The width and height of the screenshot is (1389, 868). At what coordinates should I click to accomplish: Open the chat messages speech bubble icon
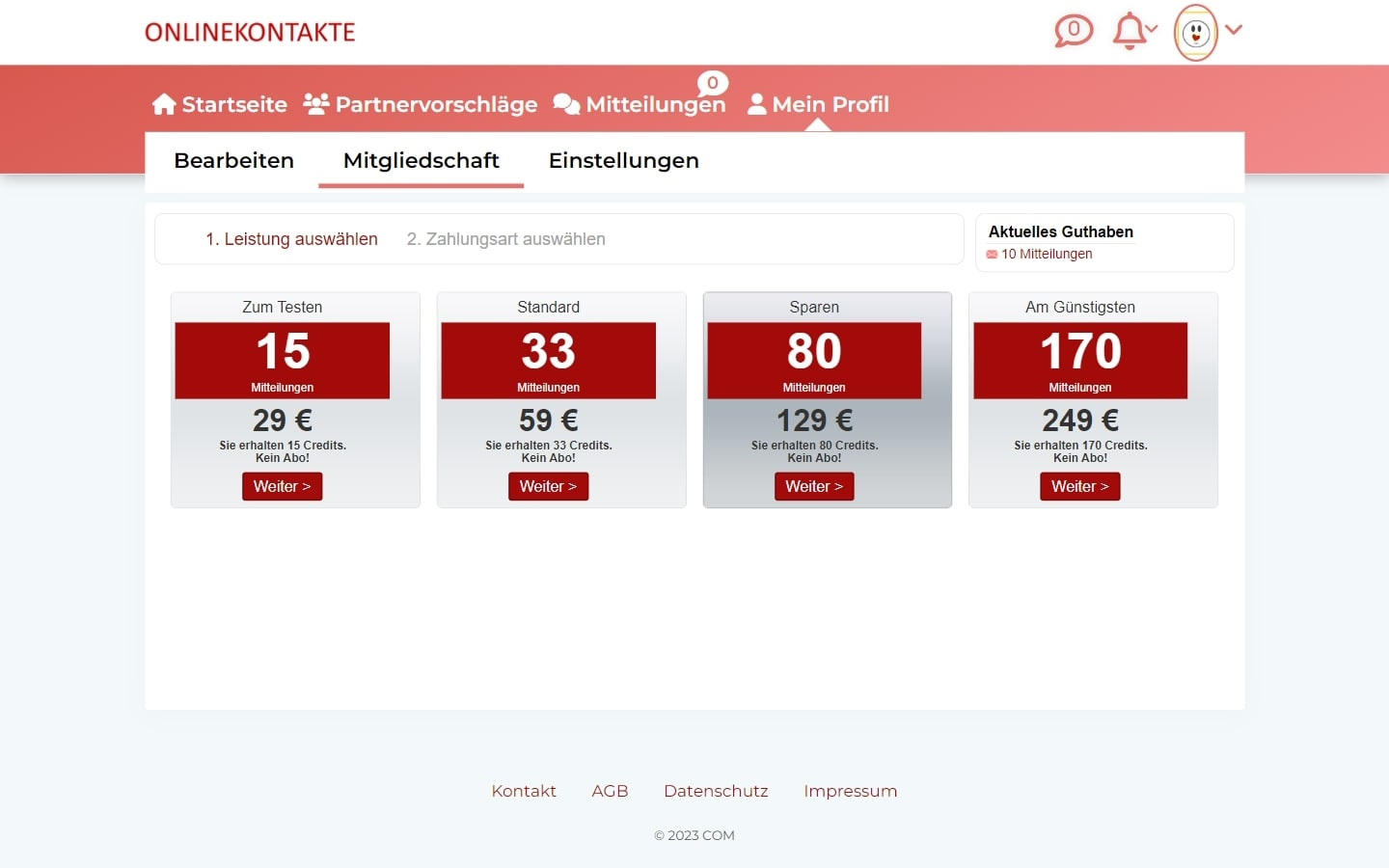[1073, 31]
